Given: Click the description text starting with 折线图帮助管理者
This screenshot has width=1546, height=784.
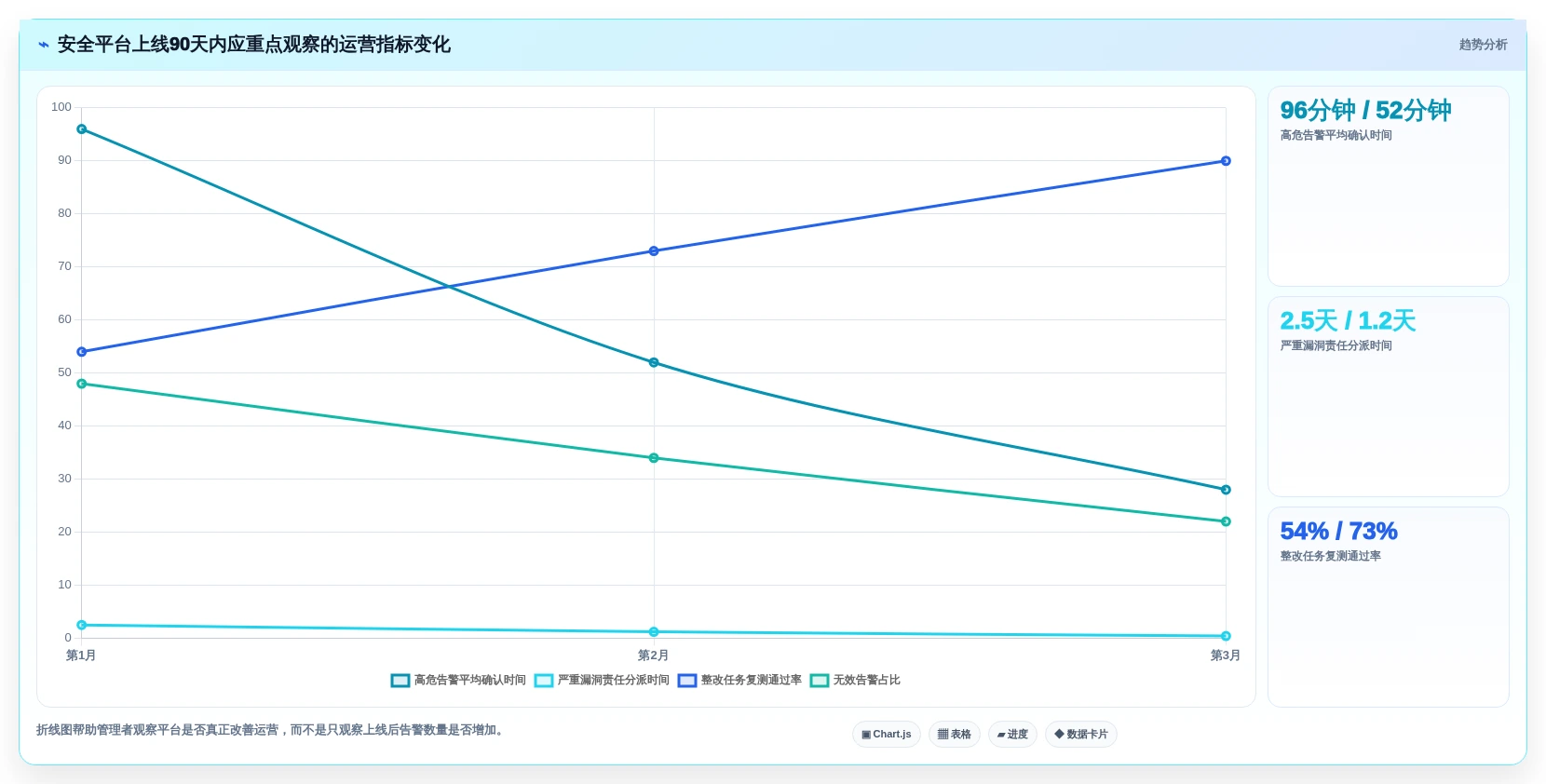Looking at the screenshot, I should 272,731.
